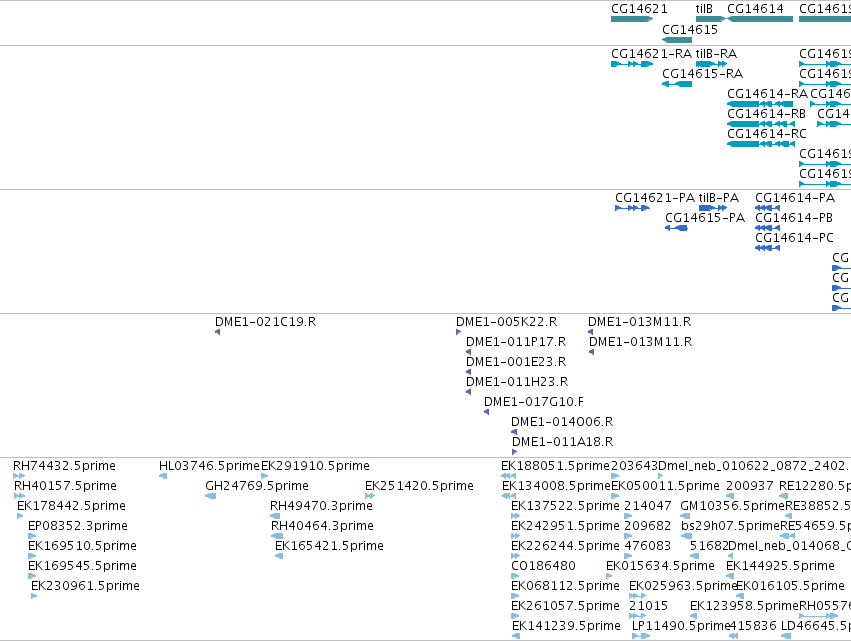The width and height of the screenshot is (851, 641).
Task: Select feature 21015
Action: (x=637, y=616)
